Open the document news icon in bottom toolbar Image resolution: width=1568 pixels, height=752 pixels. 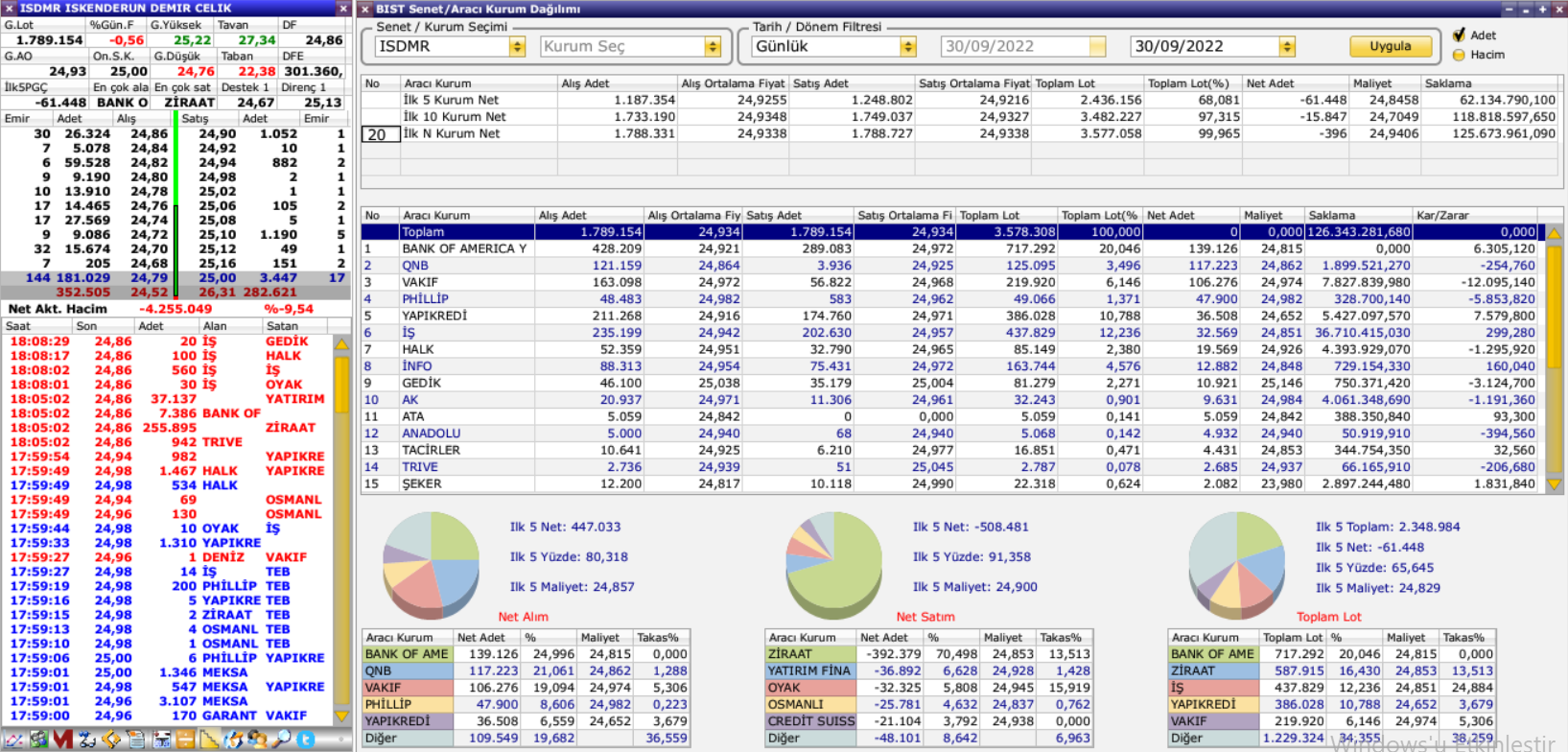tap(136, 740)
